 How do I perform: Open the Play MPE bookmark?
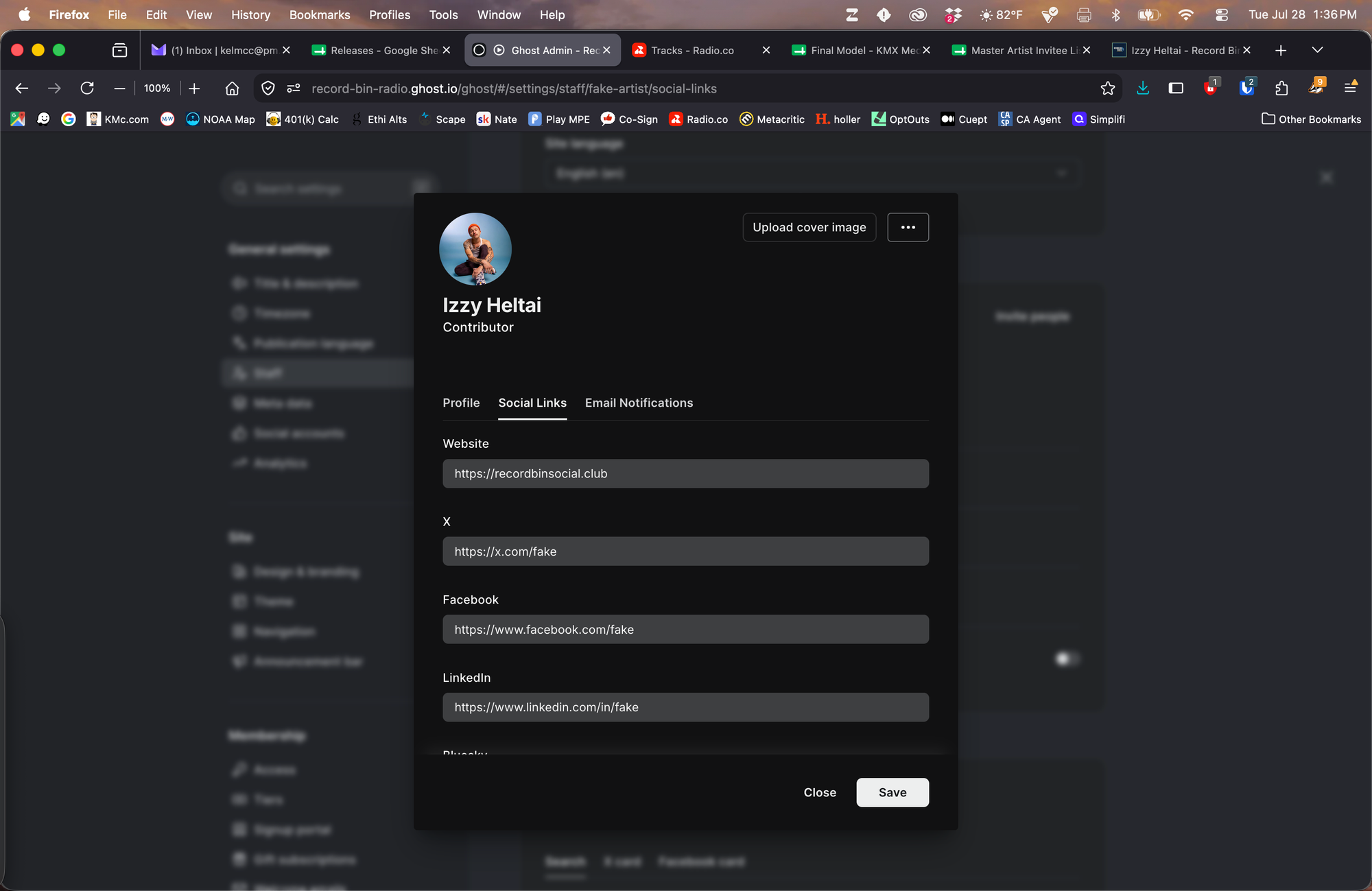559,119
